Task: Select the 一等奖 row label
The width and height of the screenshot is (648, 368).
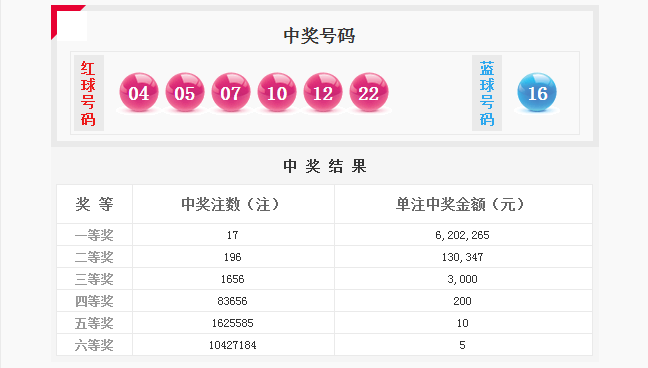Action: click(94, 235)
